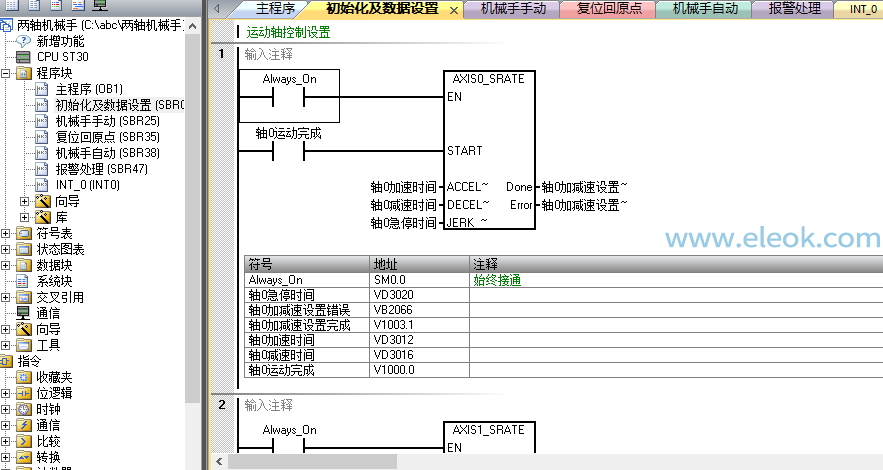The width and height of the screenshot is (883, 470).
Task: Click network 2 comment field 输入注释
Action: [269, 405]
